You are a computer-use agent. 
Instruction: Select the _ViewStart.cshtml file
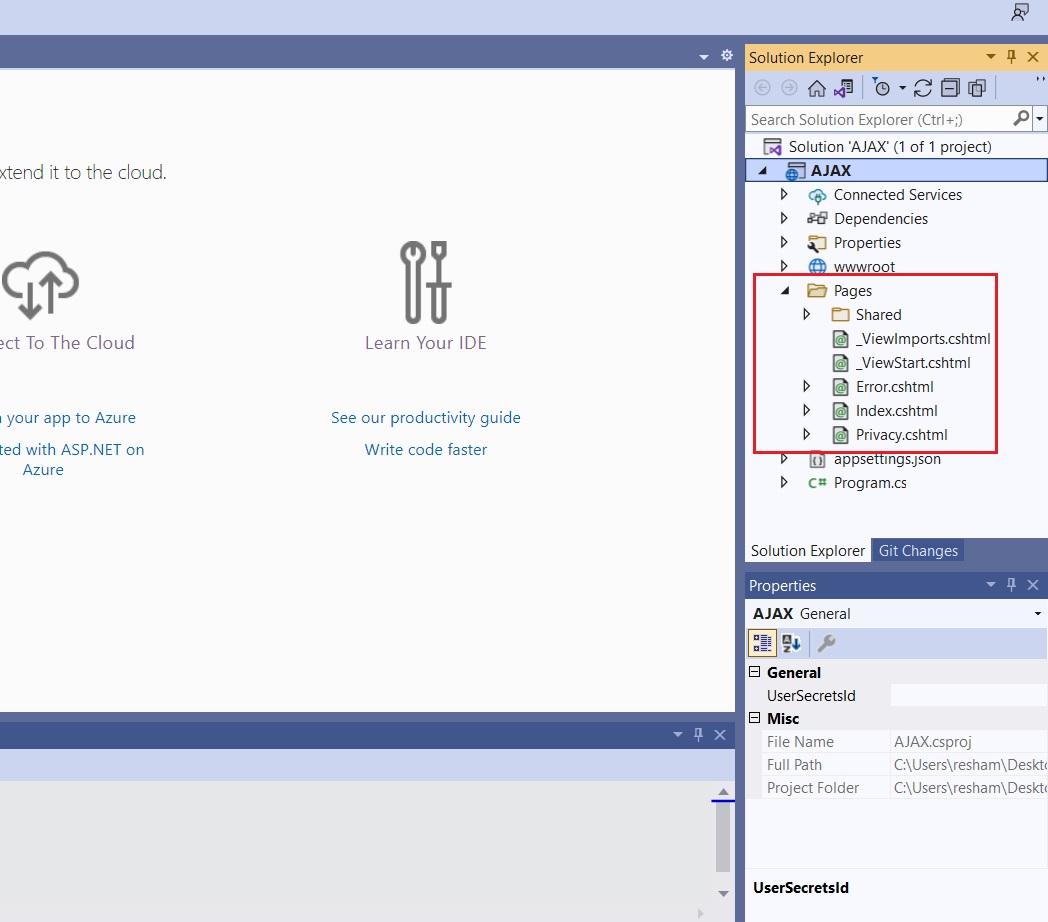coord(913,363)
